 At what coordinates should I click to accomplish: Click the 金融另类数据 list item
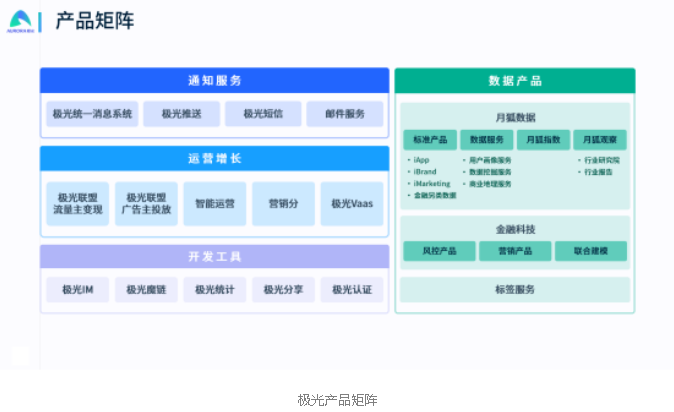click(434, 195)
